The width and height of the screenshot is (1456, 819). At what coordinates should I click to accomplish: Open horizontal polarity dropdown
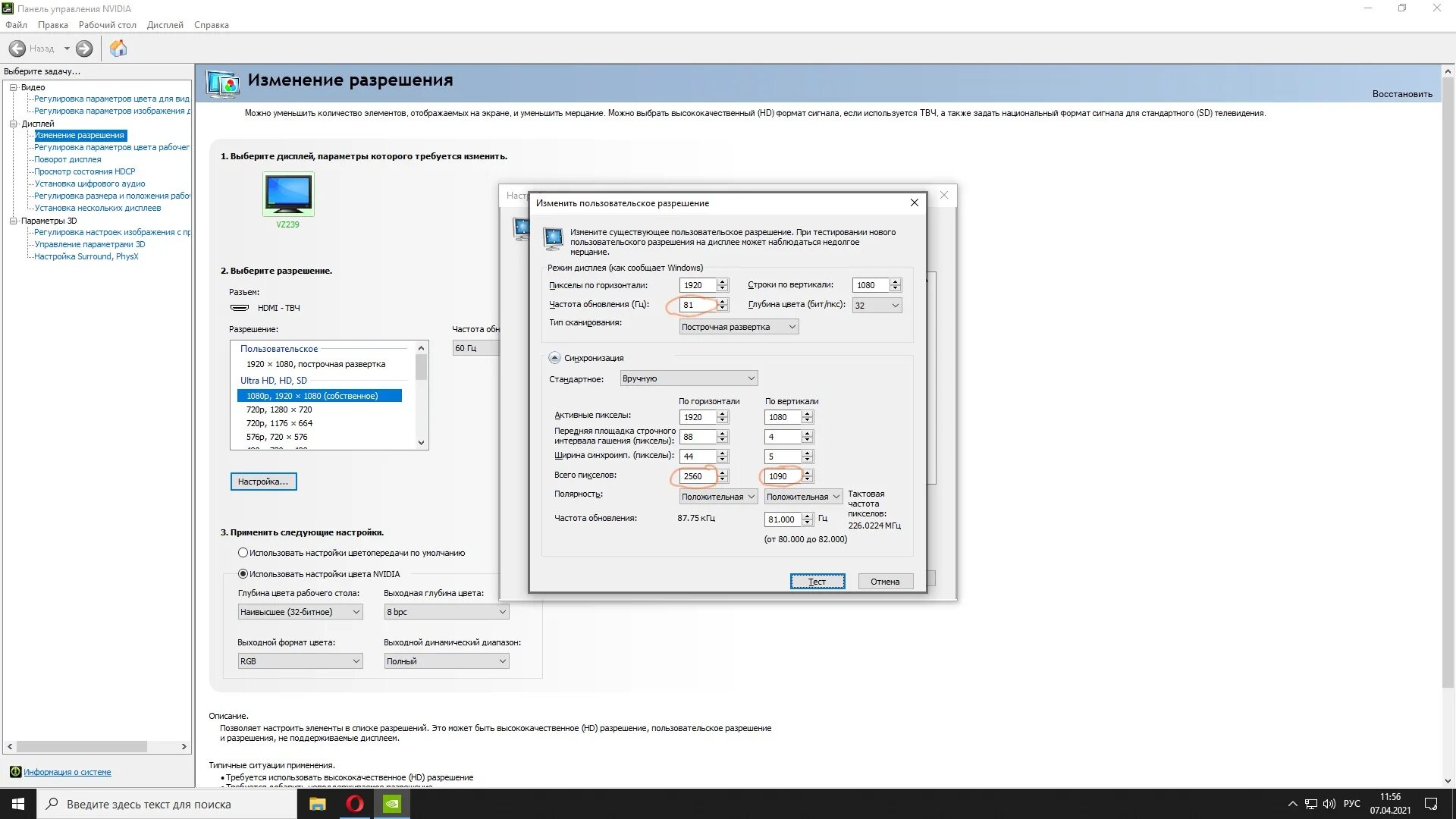[x=718, y=497]
